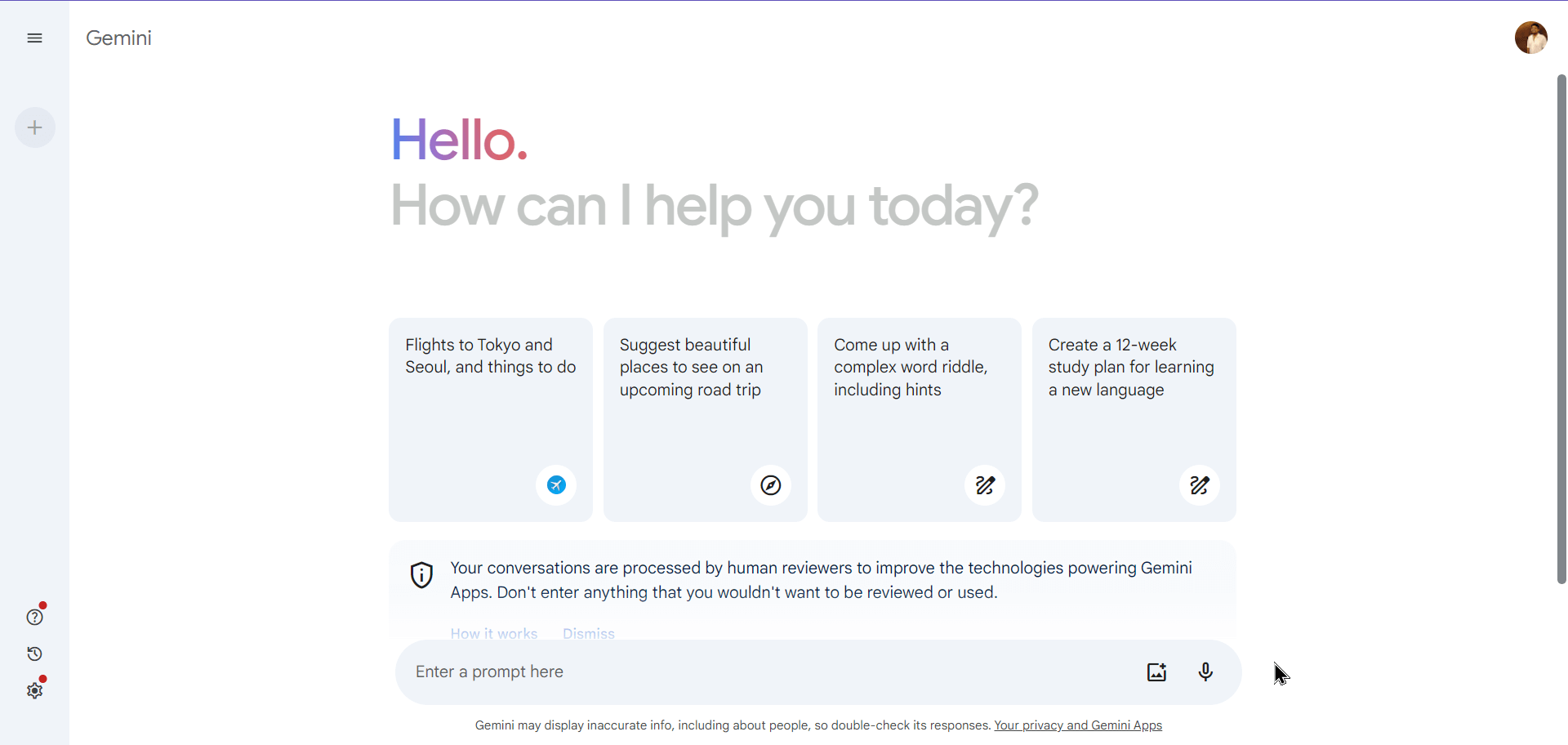The height and width of the screenshot is (745, 1568).
Task: Choose the 12-week study plan suggestion
Action: tap(1134, 392)
